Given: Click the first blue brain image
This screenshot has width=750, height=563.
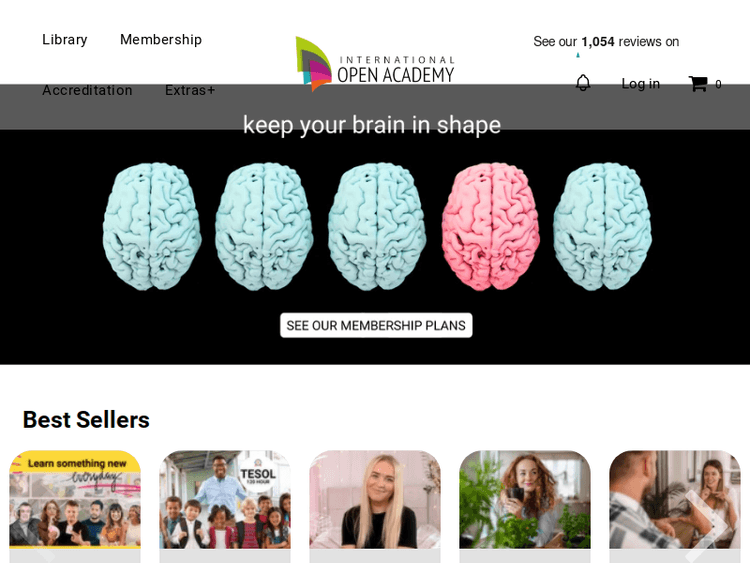Looking at the screenshot, I should tap(152, 226).
